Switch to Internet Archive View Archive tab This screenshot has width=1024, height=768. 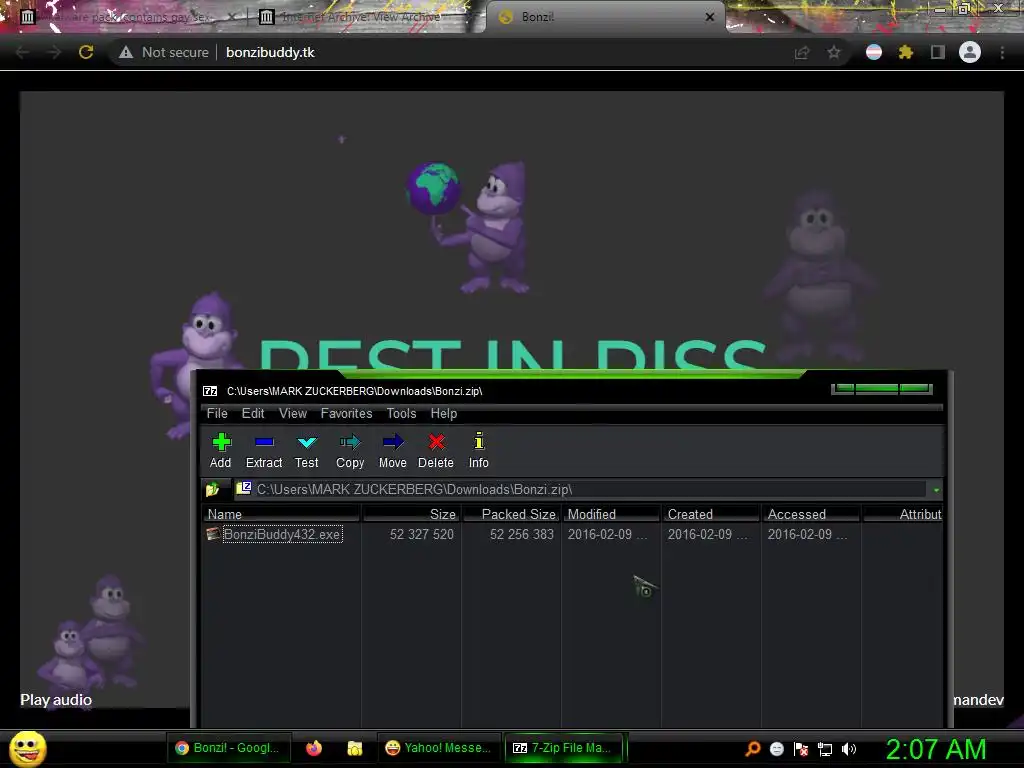[x=360, y=17]
